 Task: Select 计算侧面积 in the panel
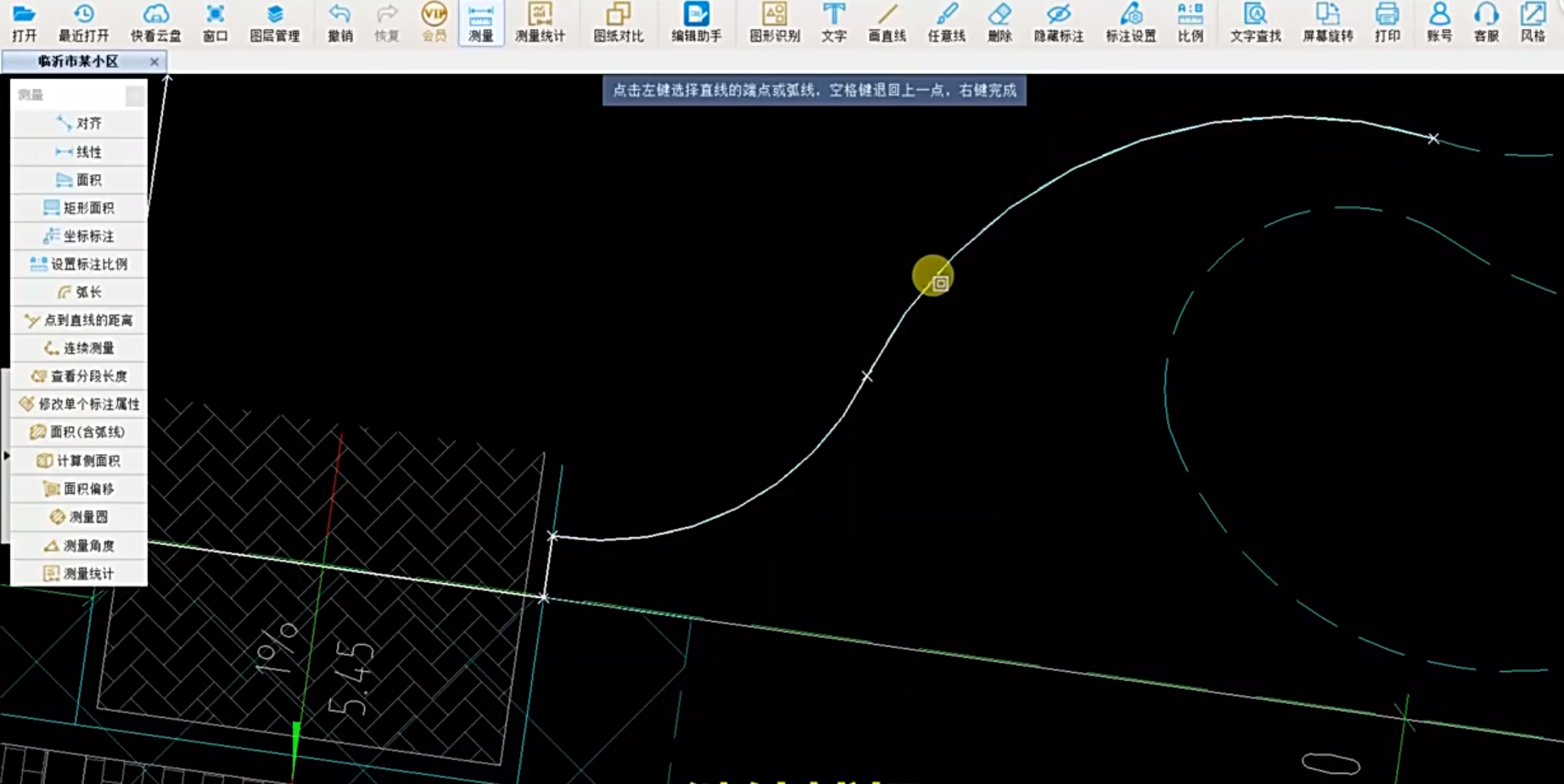(x=79, y=461)
